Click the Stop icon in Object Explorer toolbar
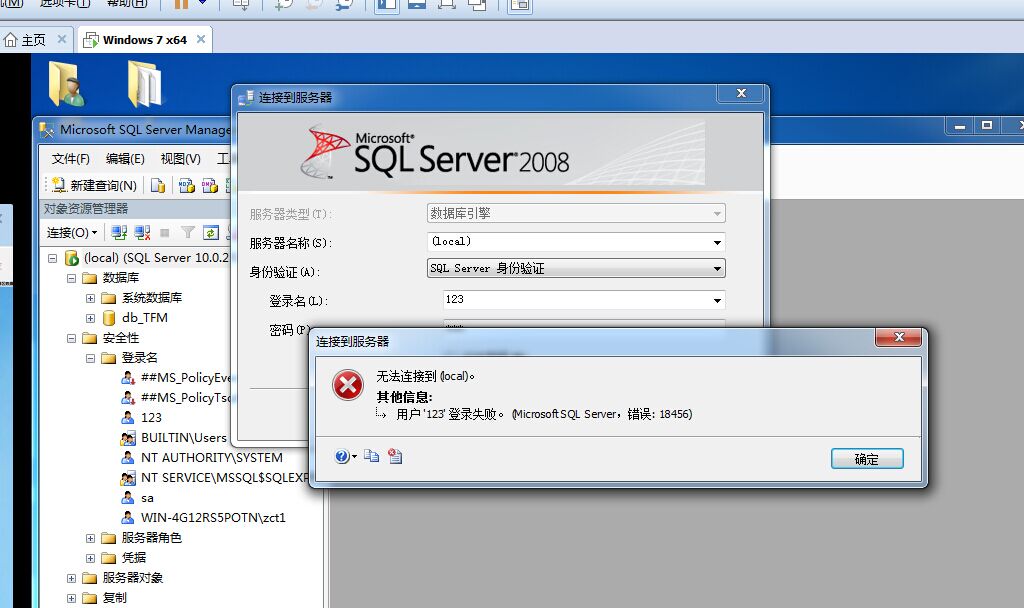 point(165,232)
